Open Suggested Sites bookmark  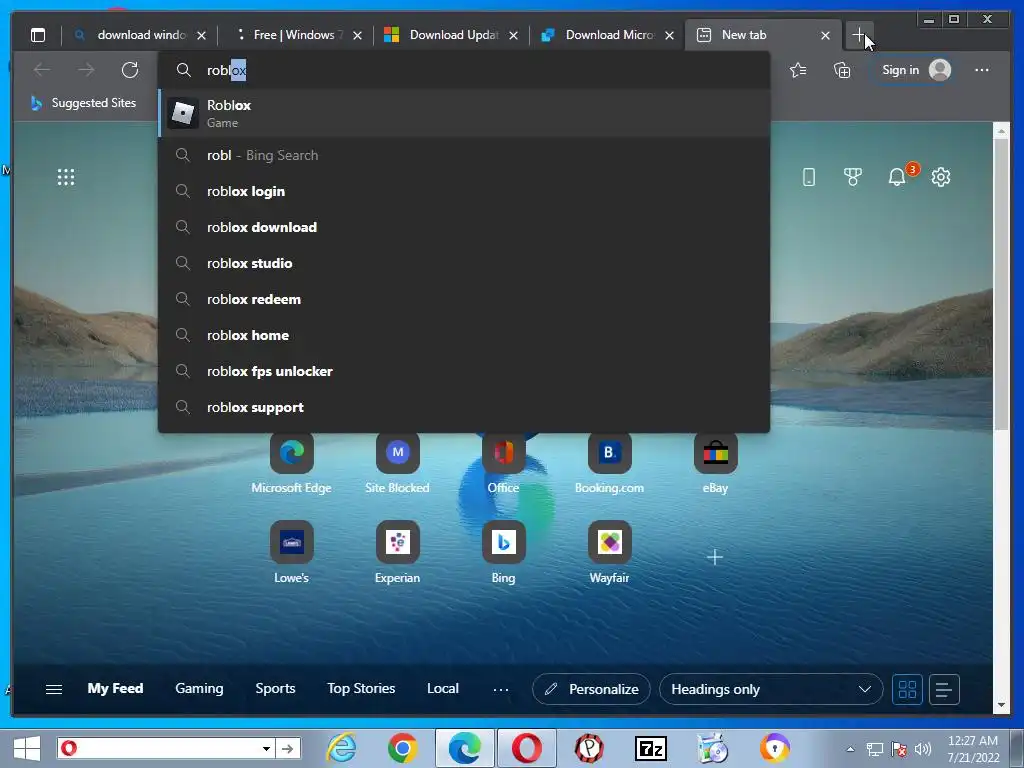click(x=84, y=103)
